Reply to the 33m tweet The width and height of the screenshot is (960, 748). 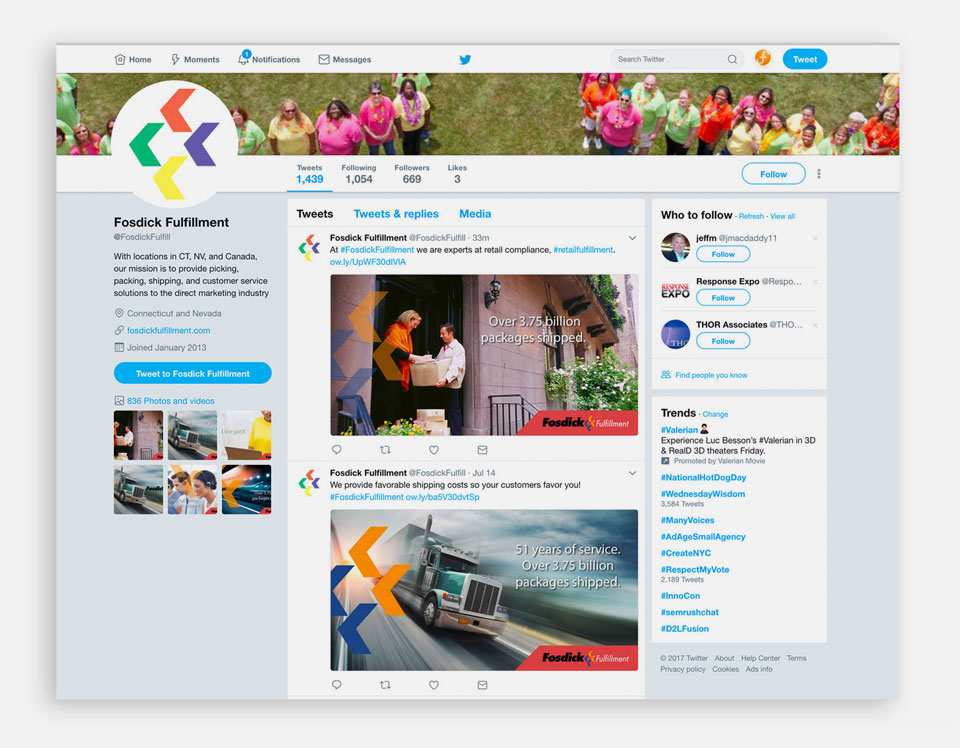(337, 449)
